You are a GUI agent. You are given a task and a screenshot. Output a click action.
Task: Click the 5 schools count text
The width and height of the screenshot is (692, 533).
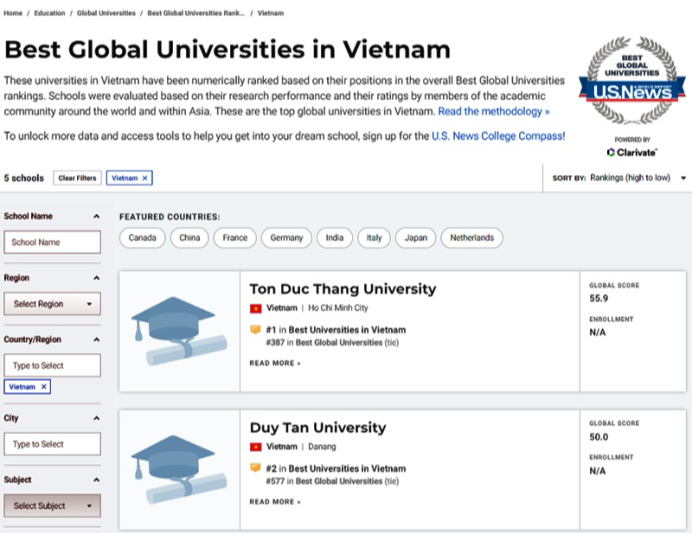click(24, 178)
